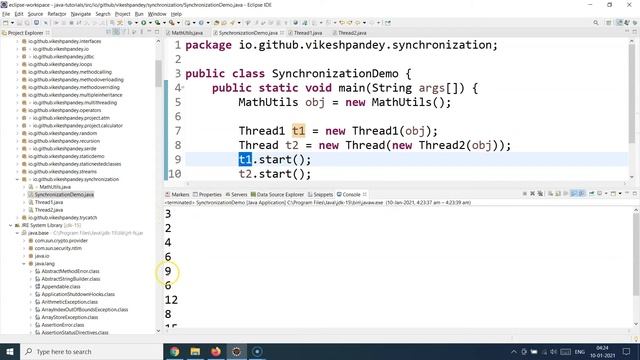Viewport: 640px width, 360px height.
Task: Click the taskbar search box
Action: pos(91,351)
